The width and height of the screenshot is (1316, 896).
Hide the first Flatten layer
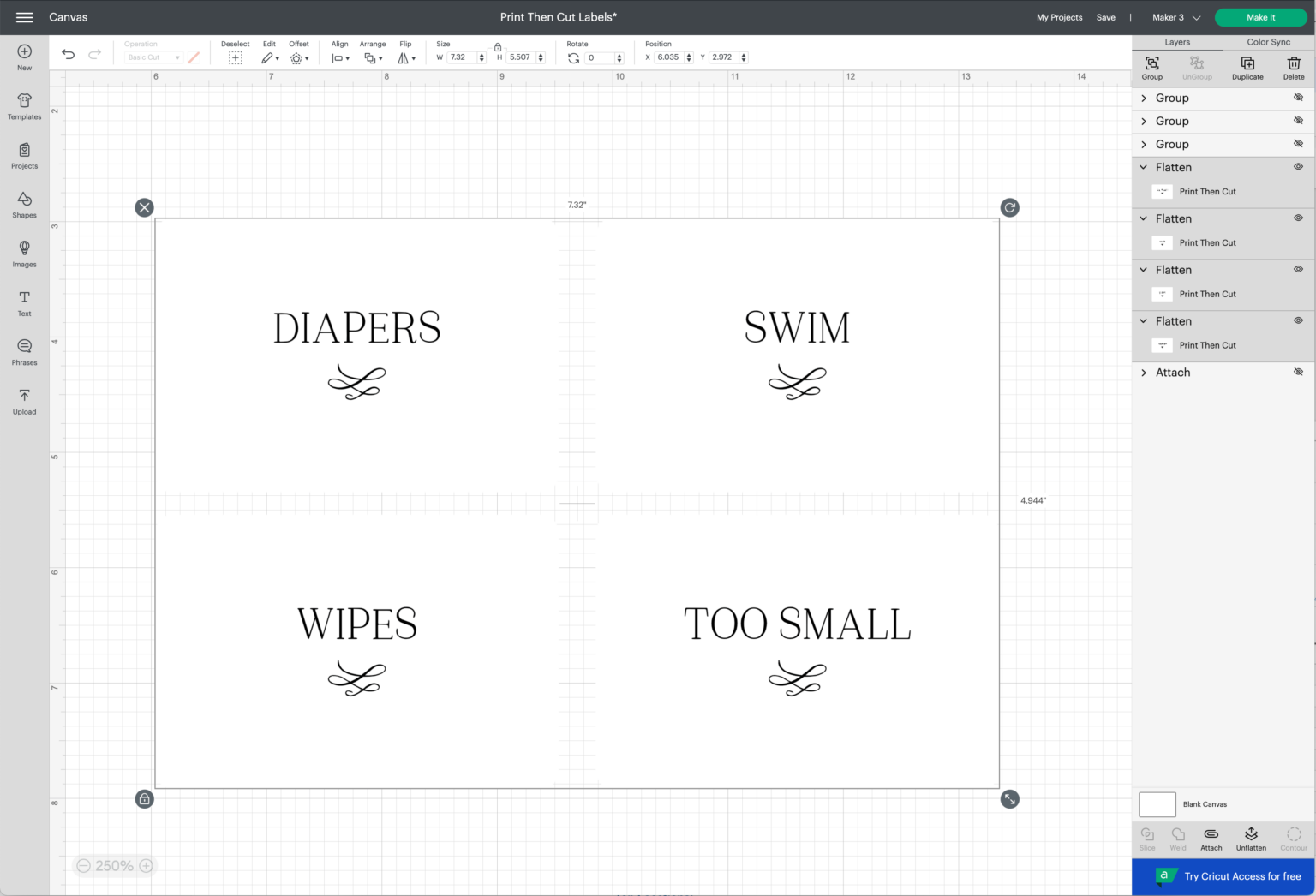[1297, 166]
